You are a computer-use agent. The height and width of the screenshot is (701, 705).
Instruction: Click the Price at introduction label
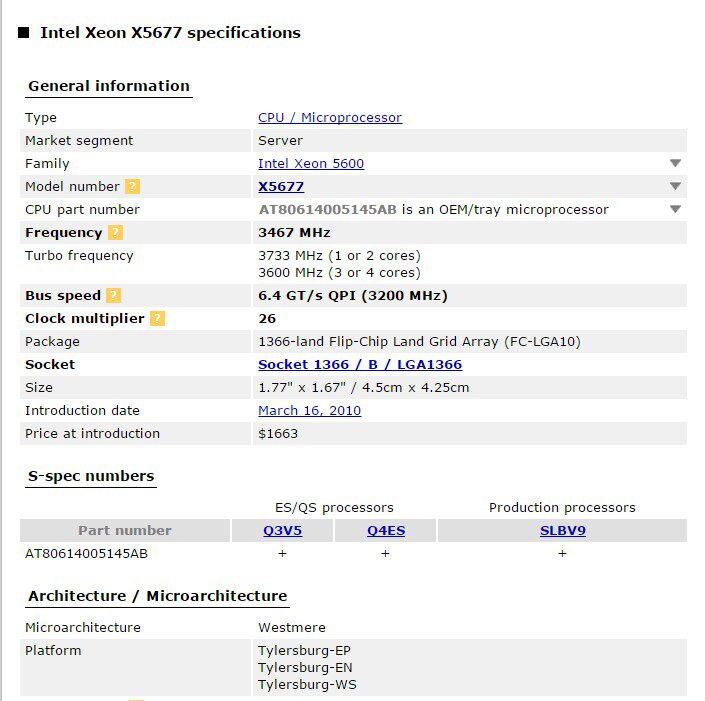(x=93, y=433)
